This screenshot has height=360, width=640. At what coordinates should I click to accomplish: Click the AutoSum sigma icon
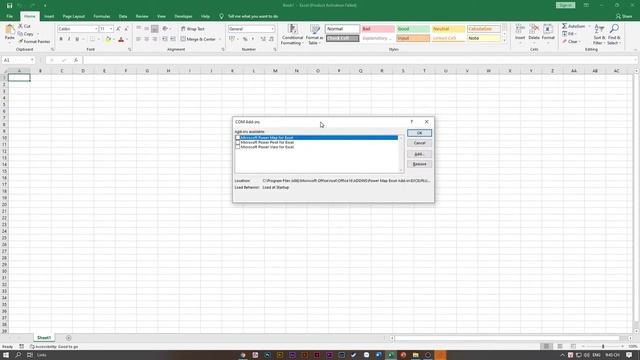pos(564,26)
